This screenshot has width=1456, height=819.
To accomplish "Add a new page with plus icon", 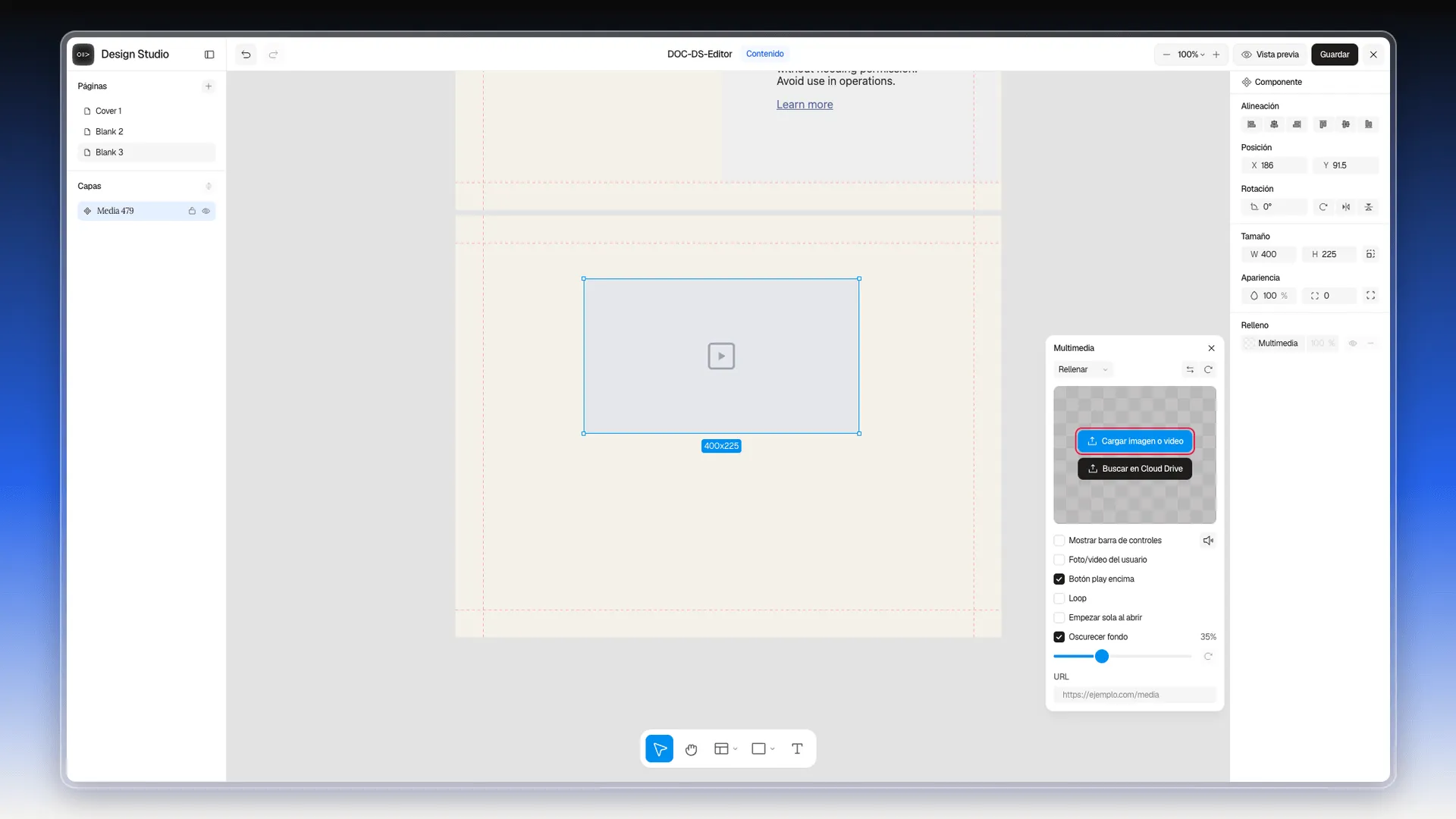I will point(209,86).
